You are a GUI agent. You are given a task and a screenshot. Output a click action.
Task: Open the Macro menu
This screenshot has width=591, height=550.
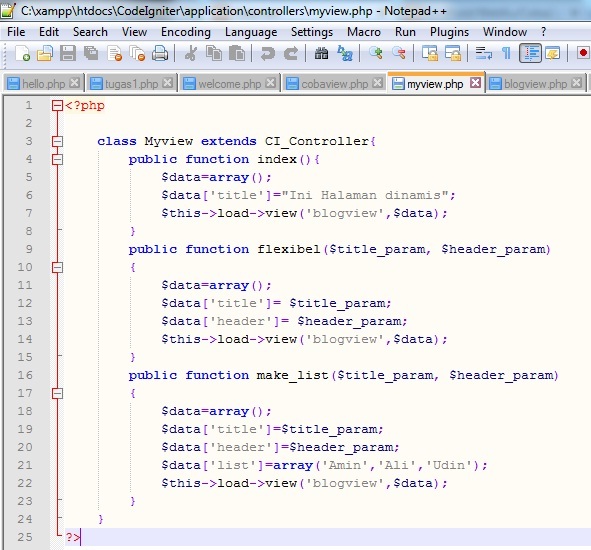[364, 32]
